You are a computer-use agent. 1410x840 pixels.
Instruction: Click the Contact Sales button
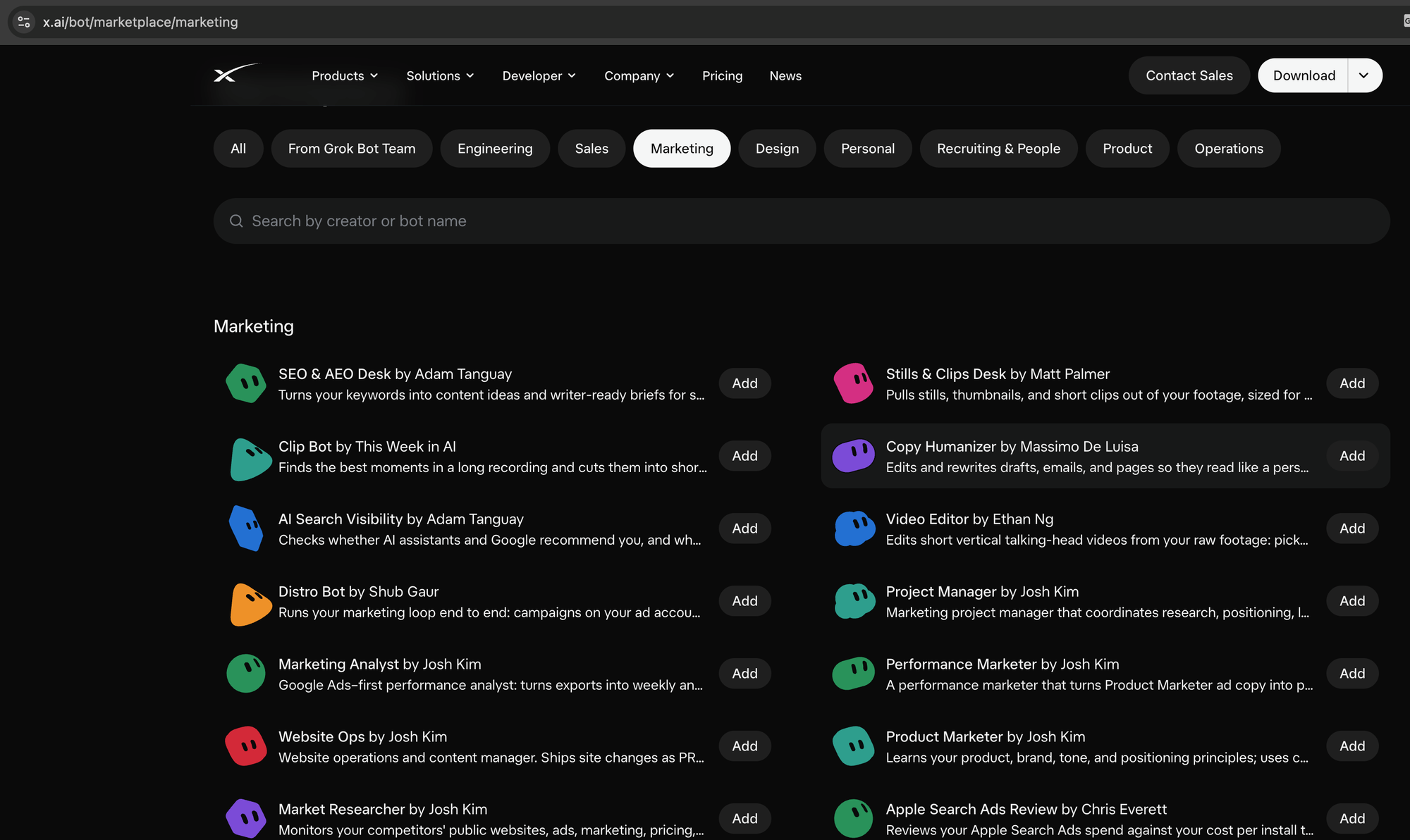1189,75
